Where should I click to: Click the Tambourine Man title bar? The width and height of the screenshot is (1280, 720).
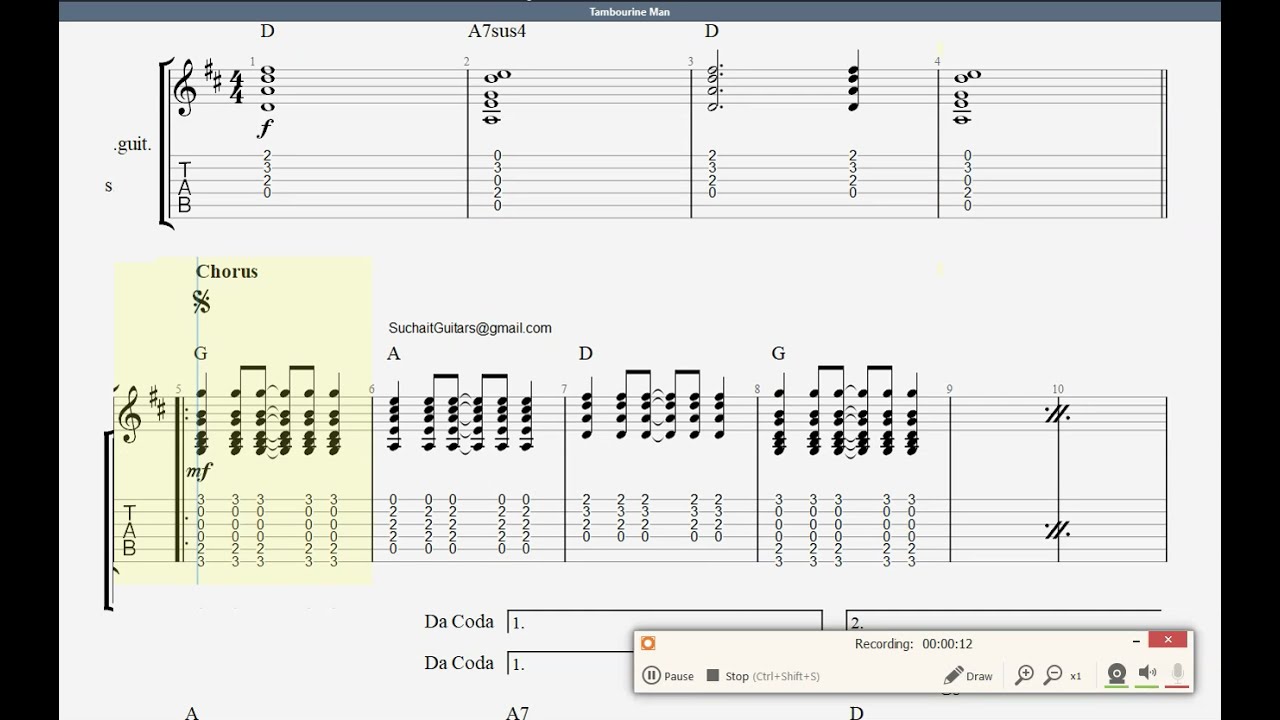pyautogui.click(x=640, y=11)
